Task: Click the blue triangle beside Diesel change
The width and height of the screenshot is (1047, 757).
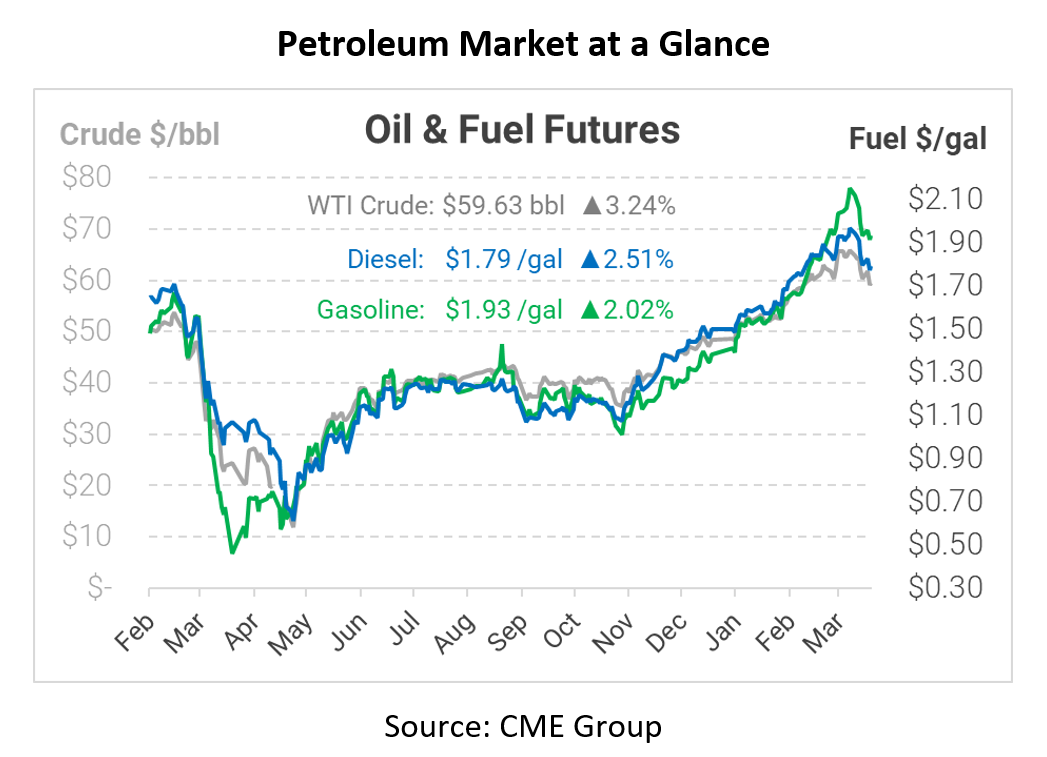Action: [x=589, y=260]
